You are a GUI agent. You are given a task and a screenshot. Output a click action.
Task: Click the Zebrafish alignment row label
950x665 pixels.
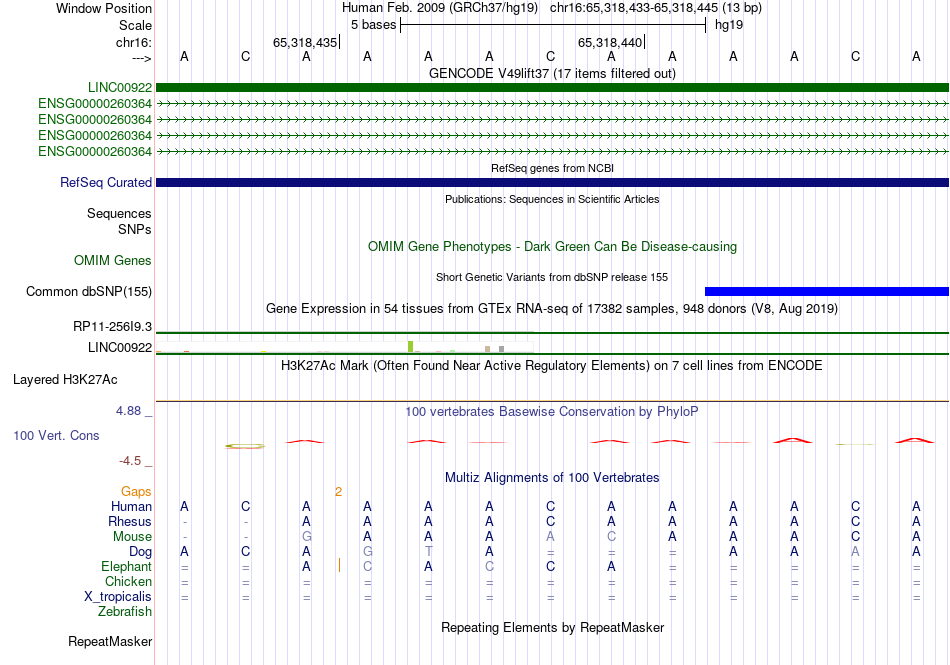point(125,612)
